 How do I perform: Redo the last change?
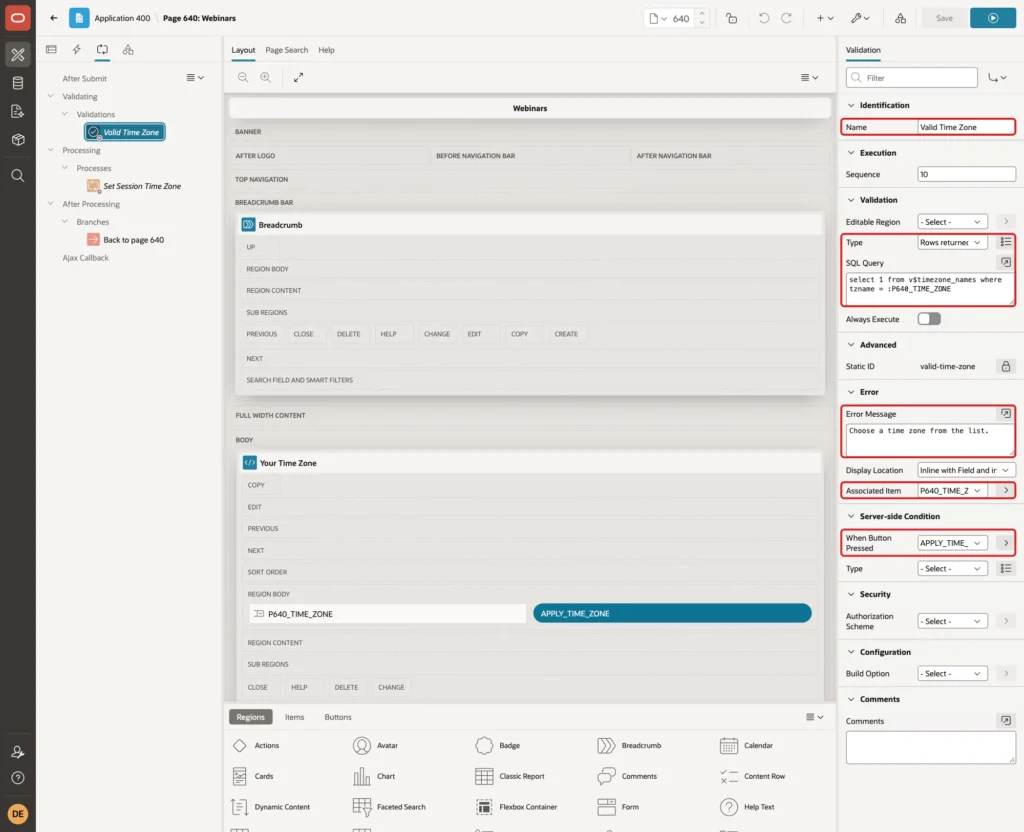tap(787, 18)
